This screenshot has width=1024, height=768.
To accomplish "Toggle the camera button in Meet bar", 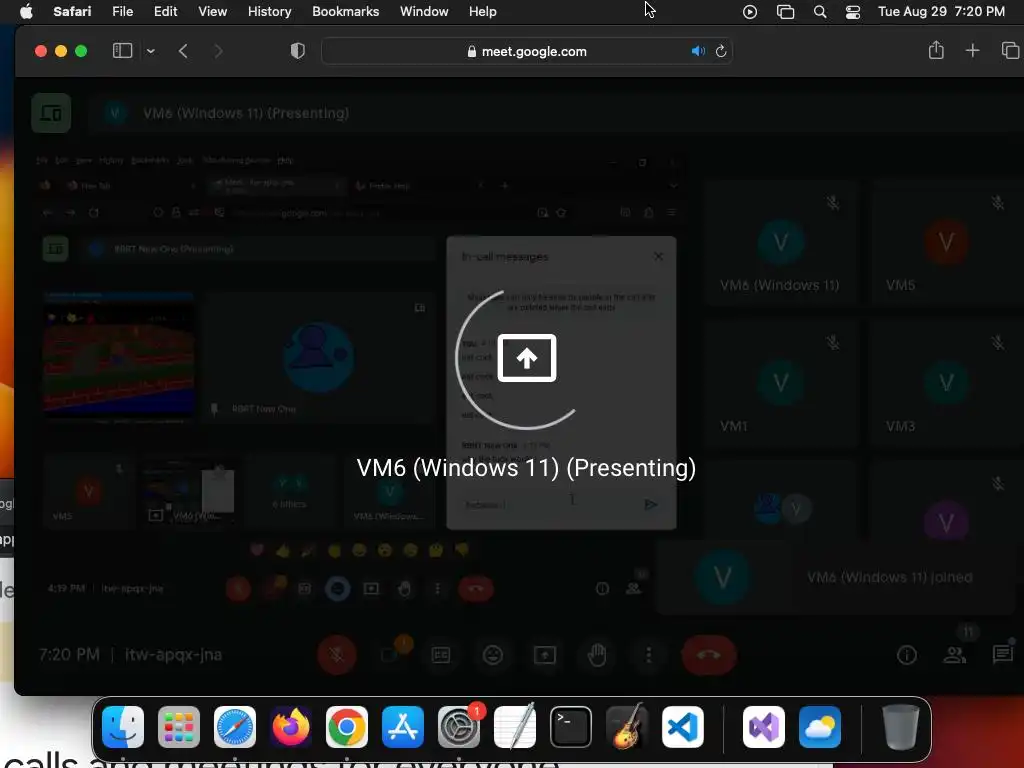I will tap(389, 654).
